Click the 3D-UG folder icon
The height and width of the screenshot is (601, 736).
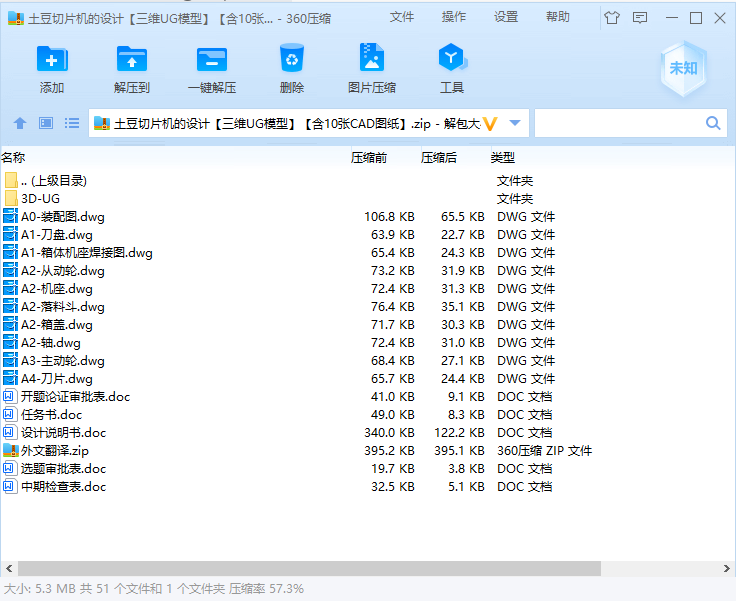click(11, 198)
